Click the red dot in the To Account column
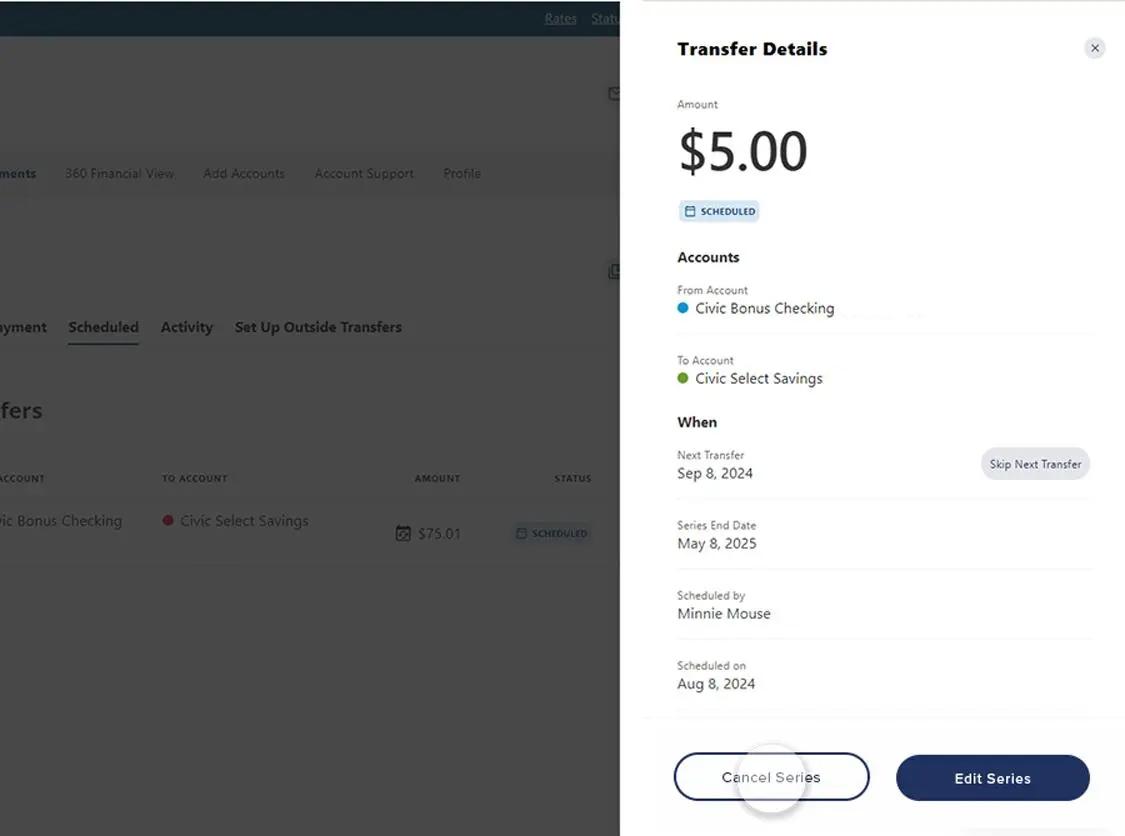The image size is (1125, 836). [x=168, y=520]
